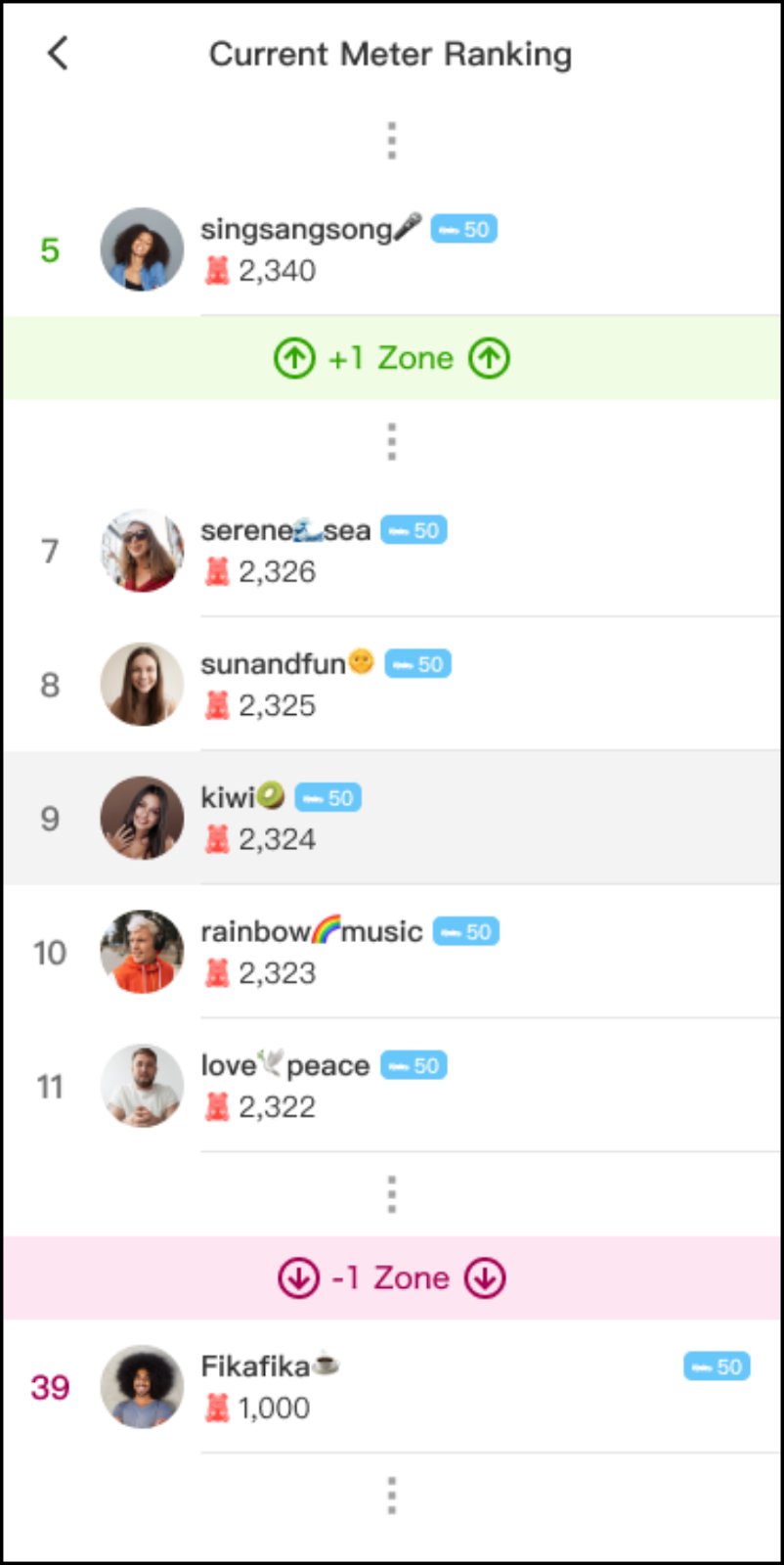Image resolution: width=784 pixels, height=1565 pixels.
Task: Expand hidden ranks above singsangsong
Action: 392,141
